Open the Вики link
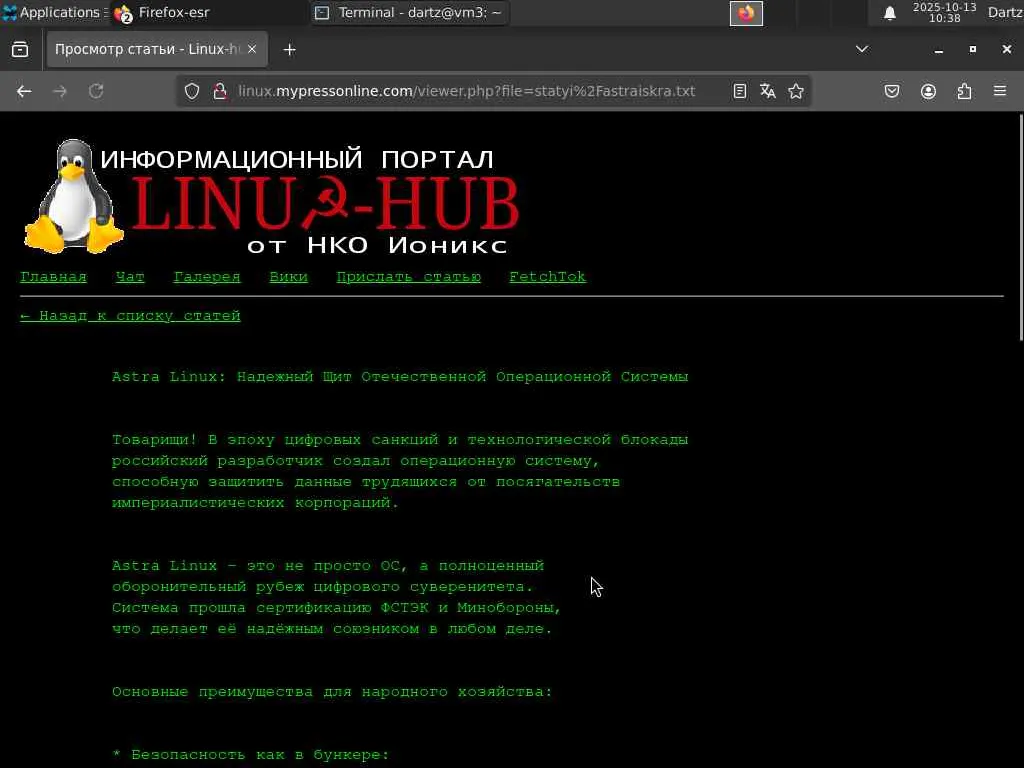Screen dimensions: 1024x768 tap(289, 277)
